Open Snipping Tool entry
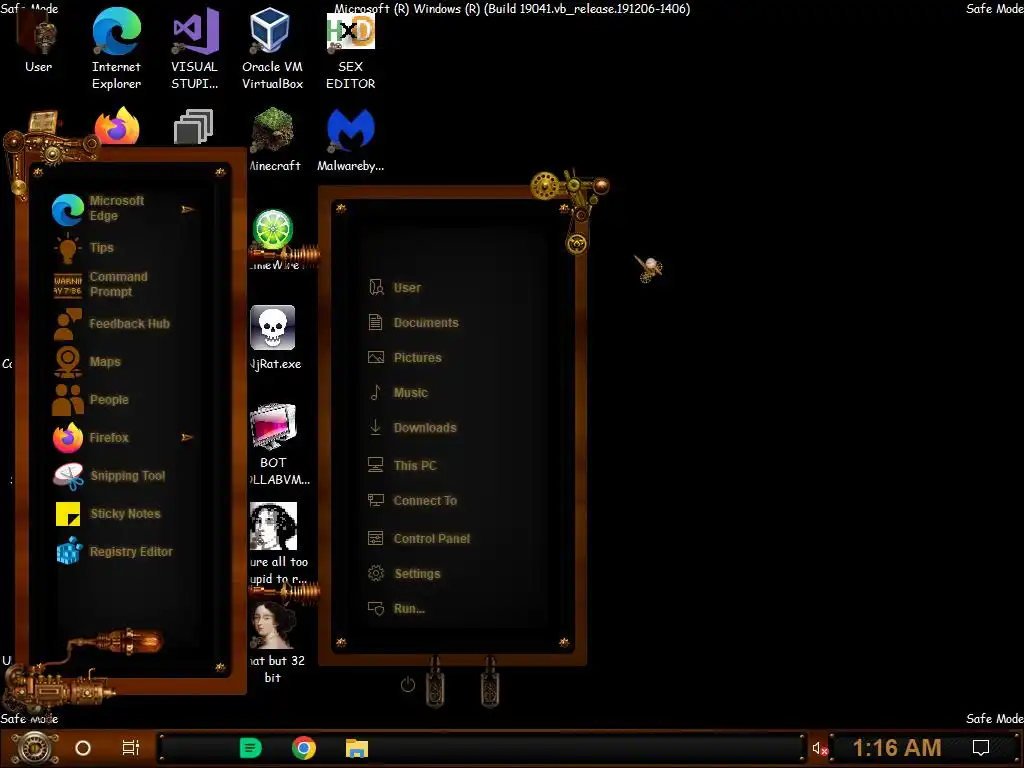The image size is (1024, 768). [x=110, y=476]
